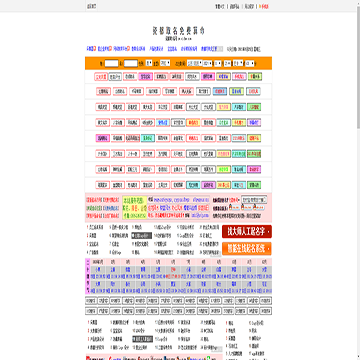The image size is (360, 360).
Task: Open the birth month dropdown after the year
Action: coord(218,63)
